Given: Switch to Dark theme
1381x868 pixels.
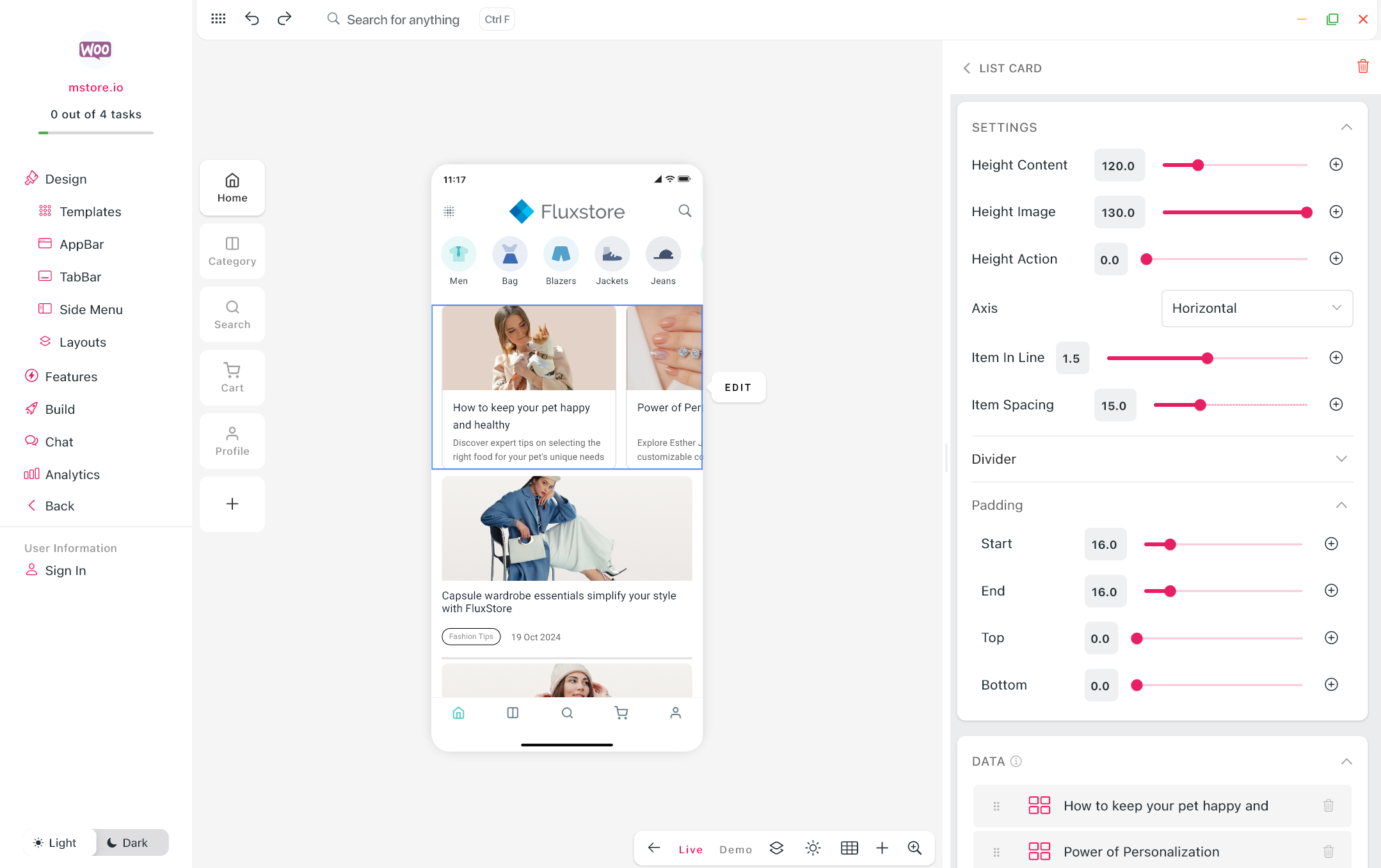Looking at the screenshot, I should (x=127, y=842).
